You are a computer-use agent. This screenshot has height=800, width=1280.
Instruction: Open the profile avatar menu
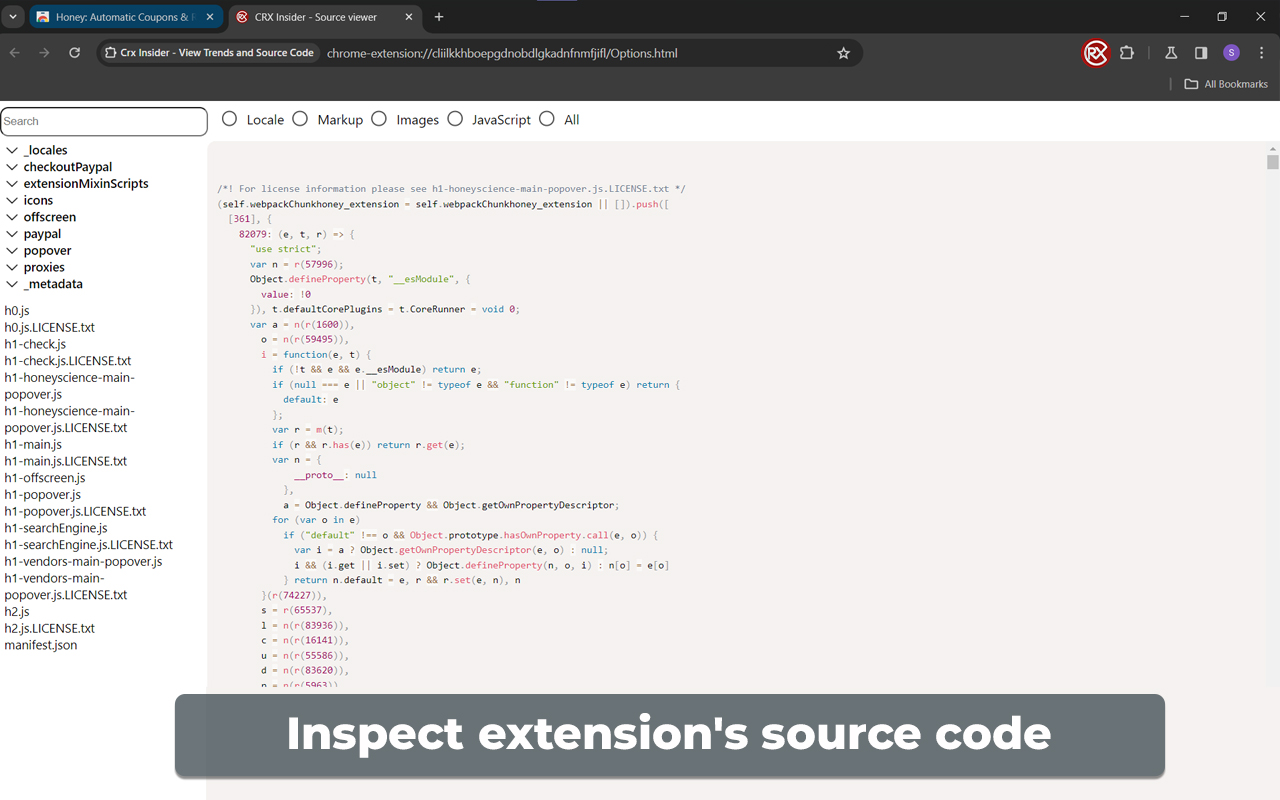pyautogui.click(x=1231, y=53)
